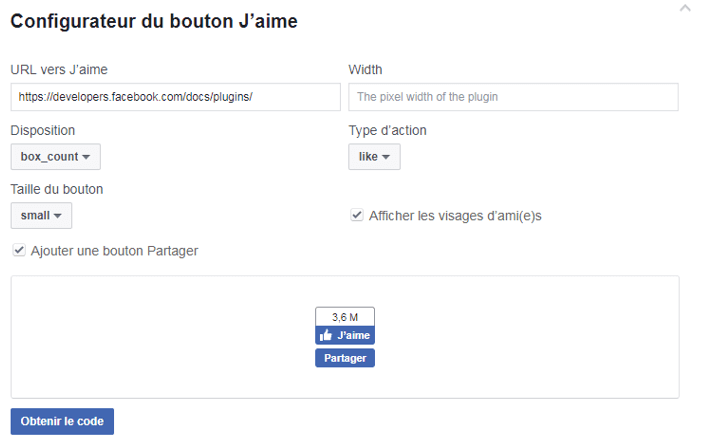Screen dimensions: 702x448
Task: Click the Partager preview button
Action: click(x=345, y=358)
